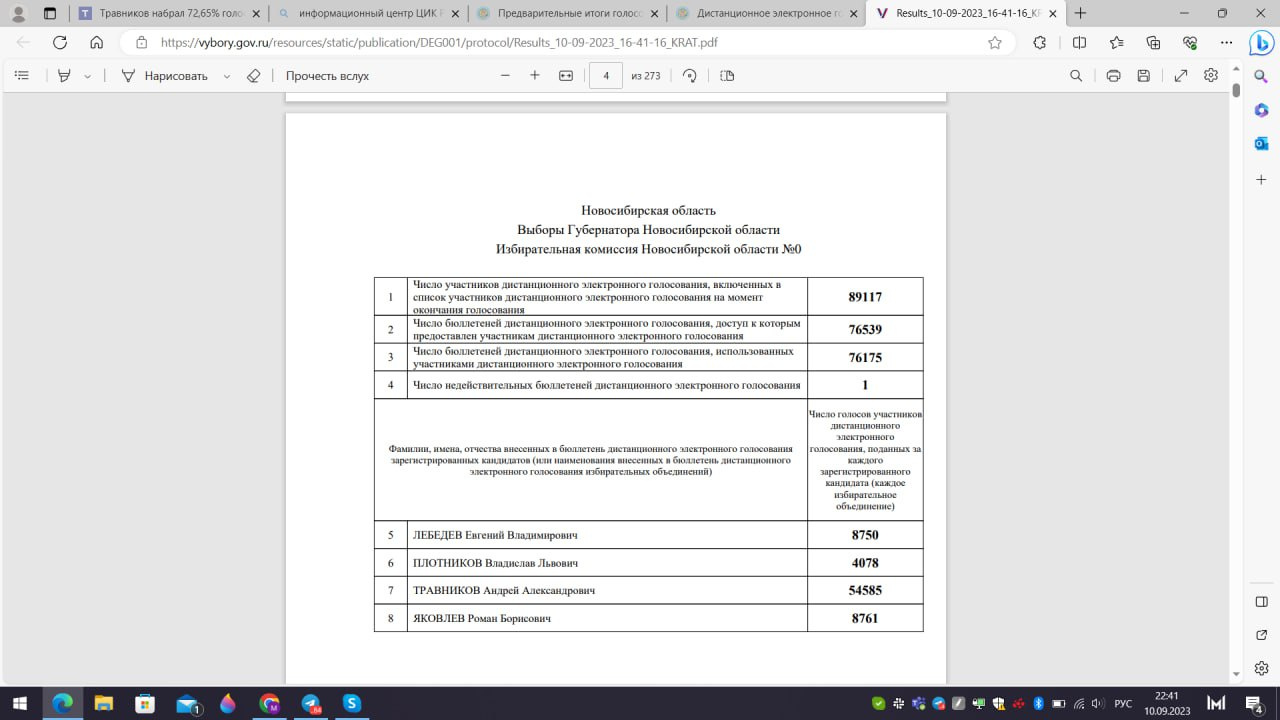Click Прочесть вслух read aloud button
Screen dimensions: 1280x720
click(x=327, y=76)
